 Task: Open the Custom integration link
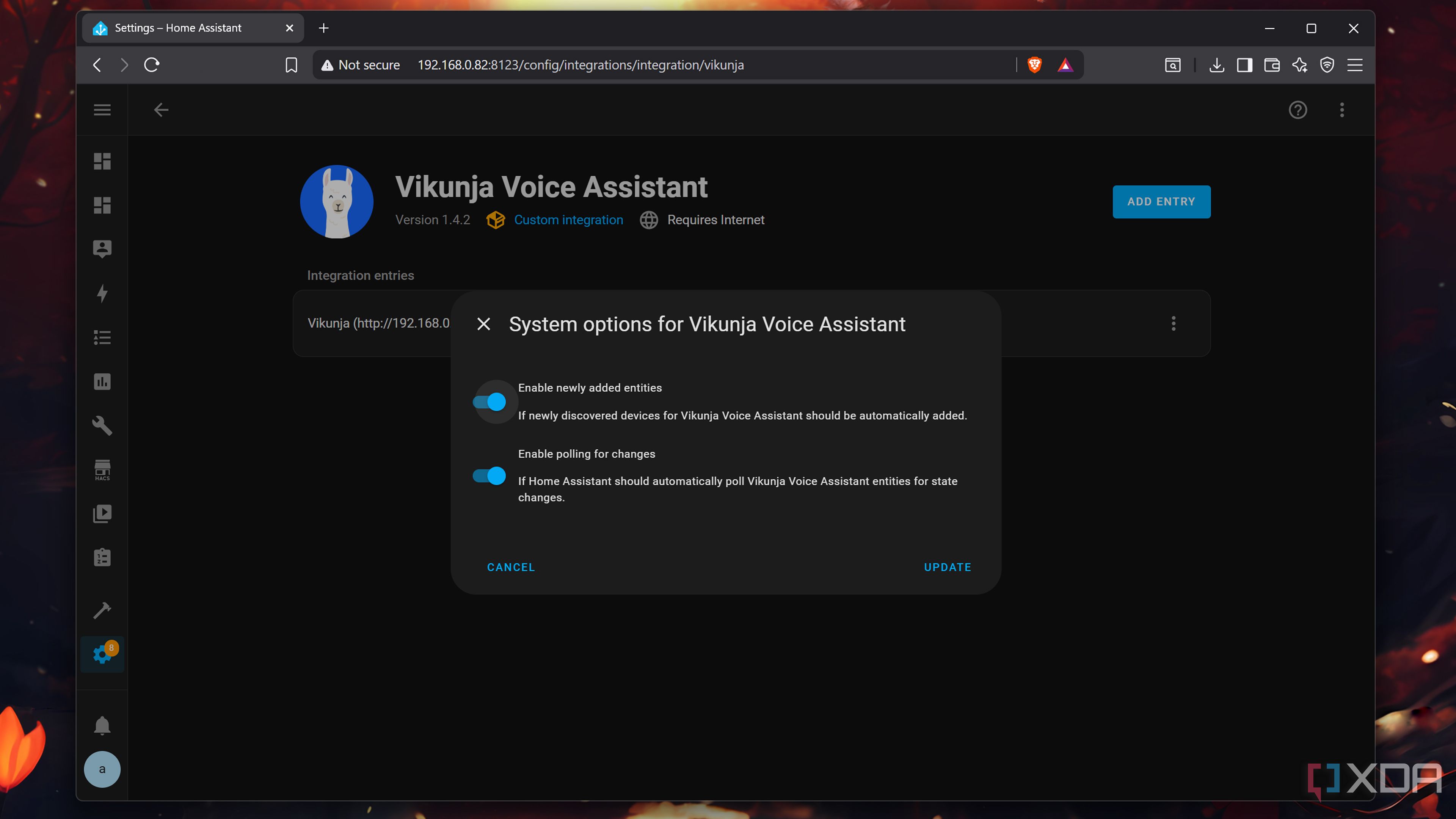click(x=569, y=220)
